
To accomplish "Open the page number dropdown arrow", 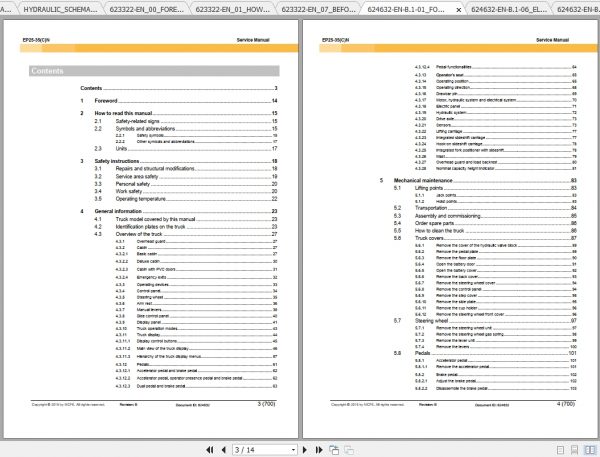I will (x=293, y=450).
